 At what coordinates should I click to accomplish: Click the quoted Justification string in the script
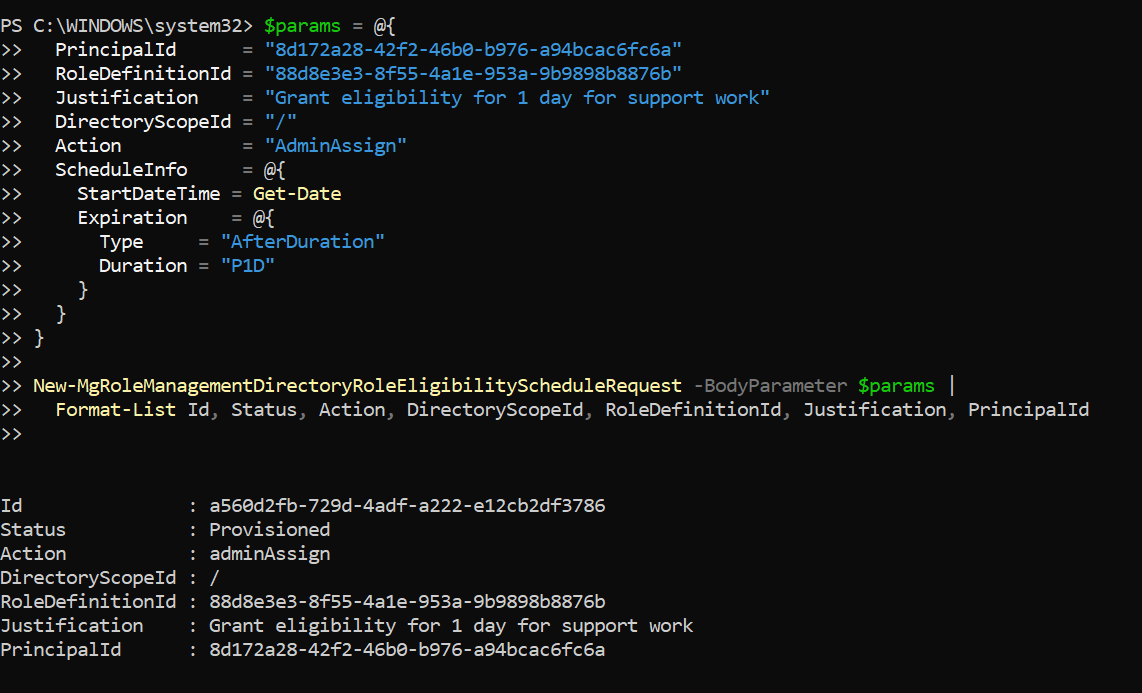pyautogui.click(x=516, y=98)
